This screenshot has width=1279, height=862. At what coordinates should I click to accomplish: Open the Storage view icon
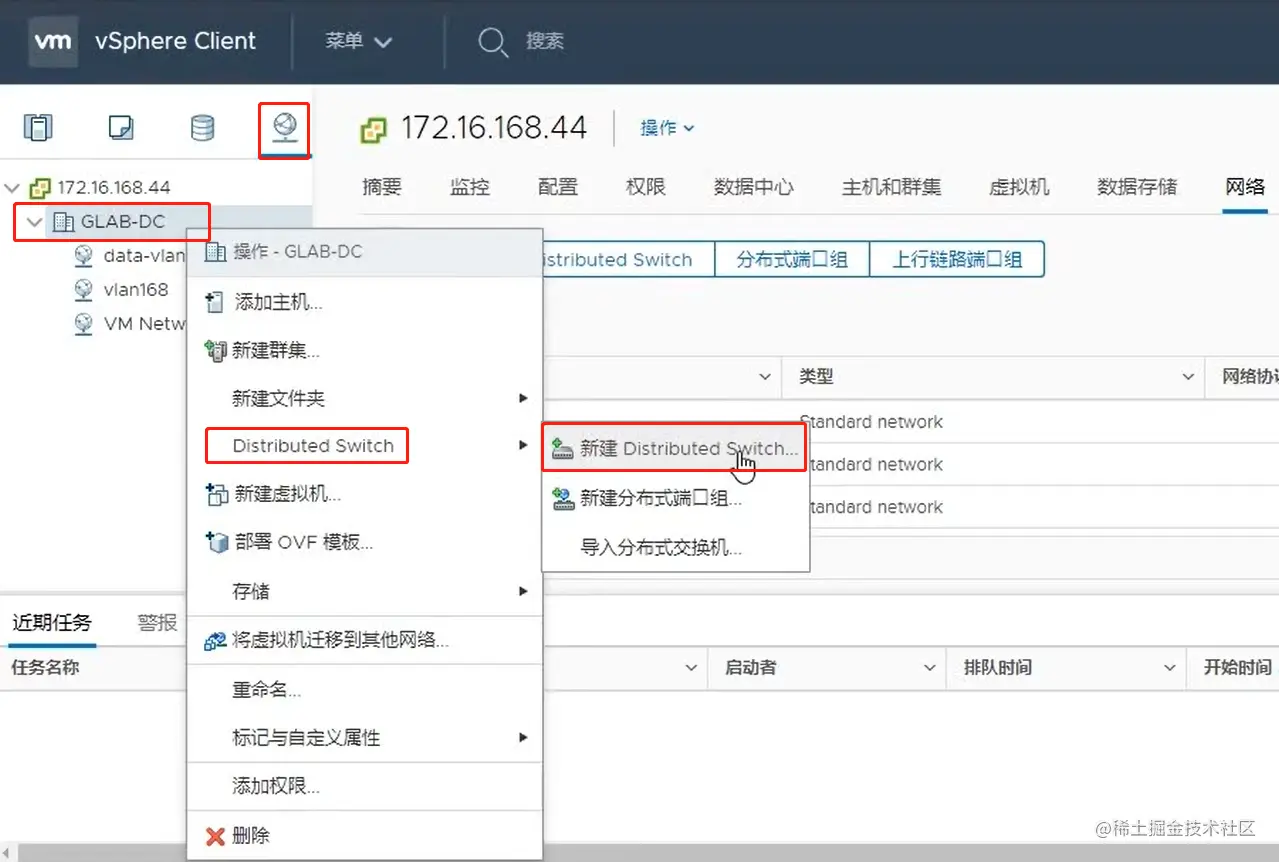point(202,128)
